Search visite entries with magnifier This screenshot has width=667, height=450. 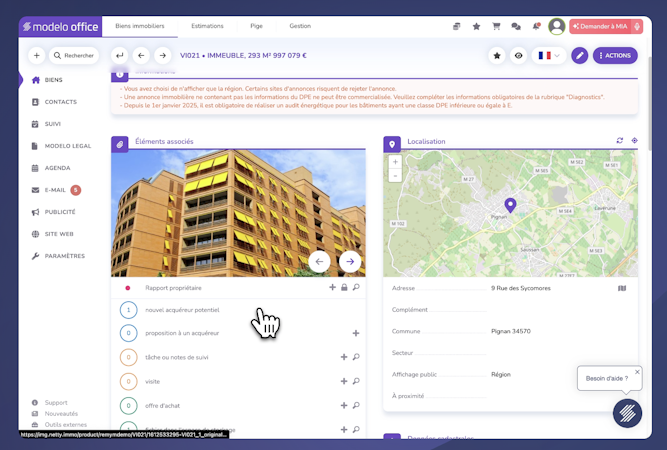pyautogui.click(x=356, y=382)
